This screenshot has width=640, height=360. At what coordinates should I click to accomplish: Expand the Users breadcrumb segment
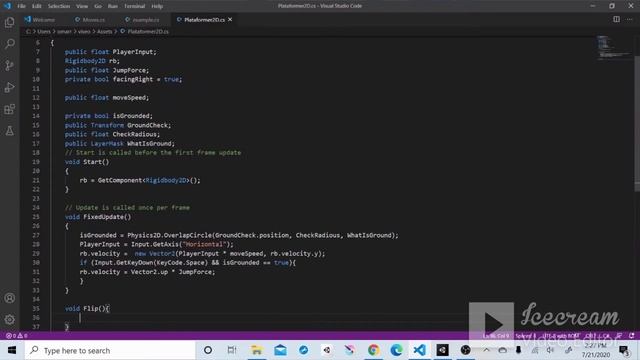[x=44, y=31]
